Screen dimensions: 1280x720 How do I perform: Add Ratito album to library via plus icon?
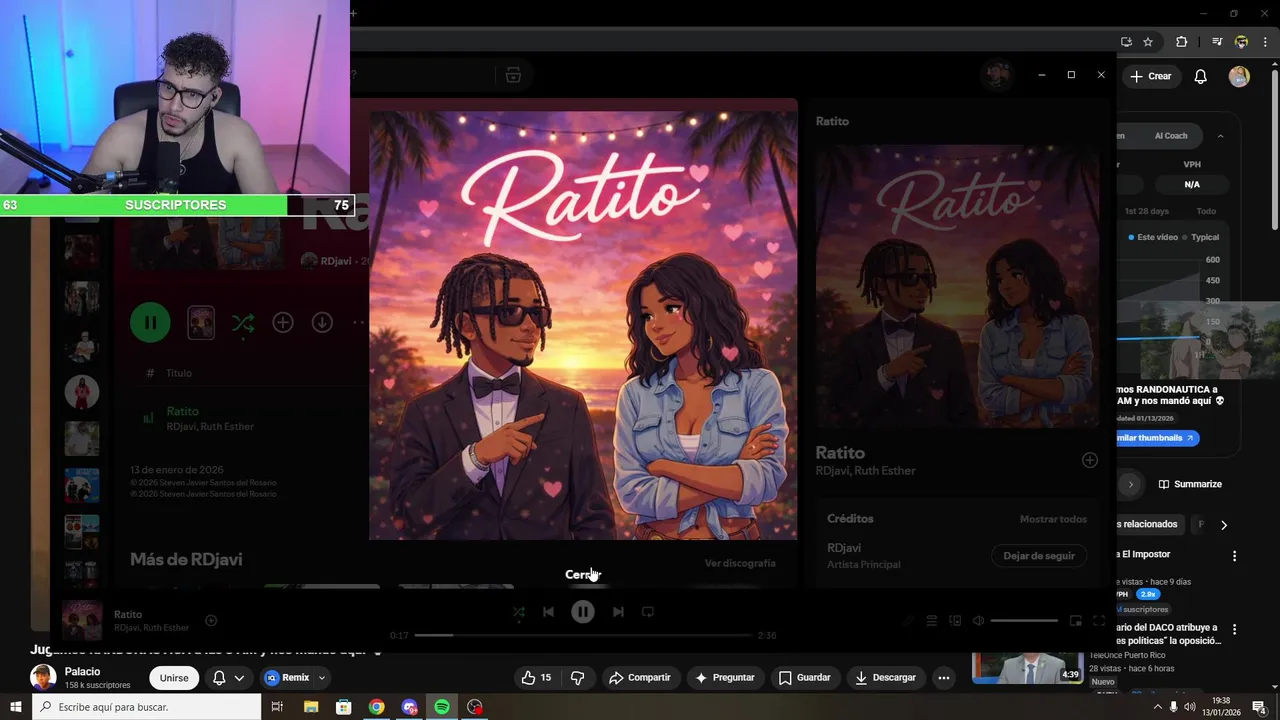[283, 322]
